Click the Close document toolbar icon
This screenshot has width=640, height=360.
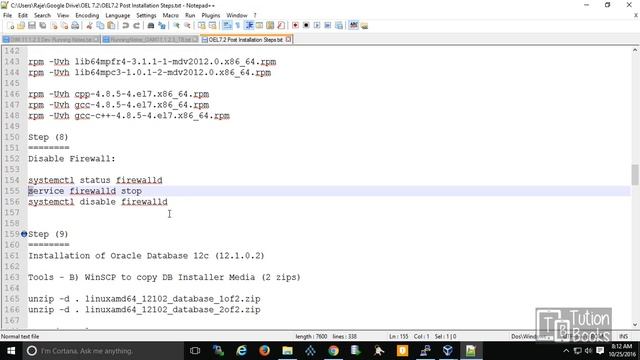54,26
